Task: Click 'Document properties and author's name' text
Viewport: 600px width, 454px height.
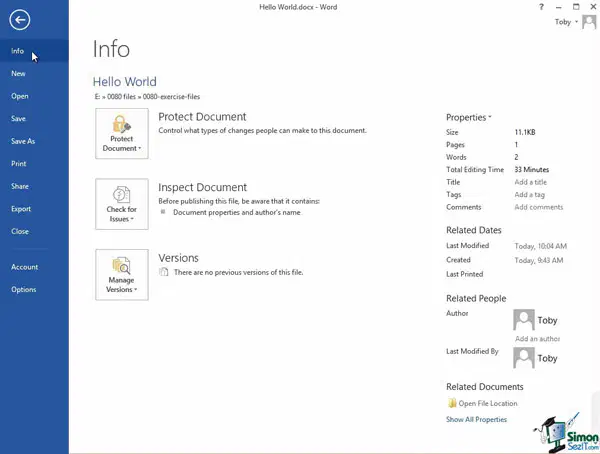Action: coord(237,212)
